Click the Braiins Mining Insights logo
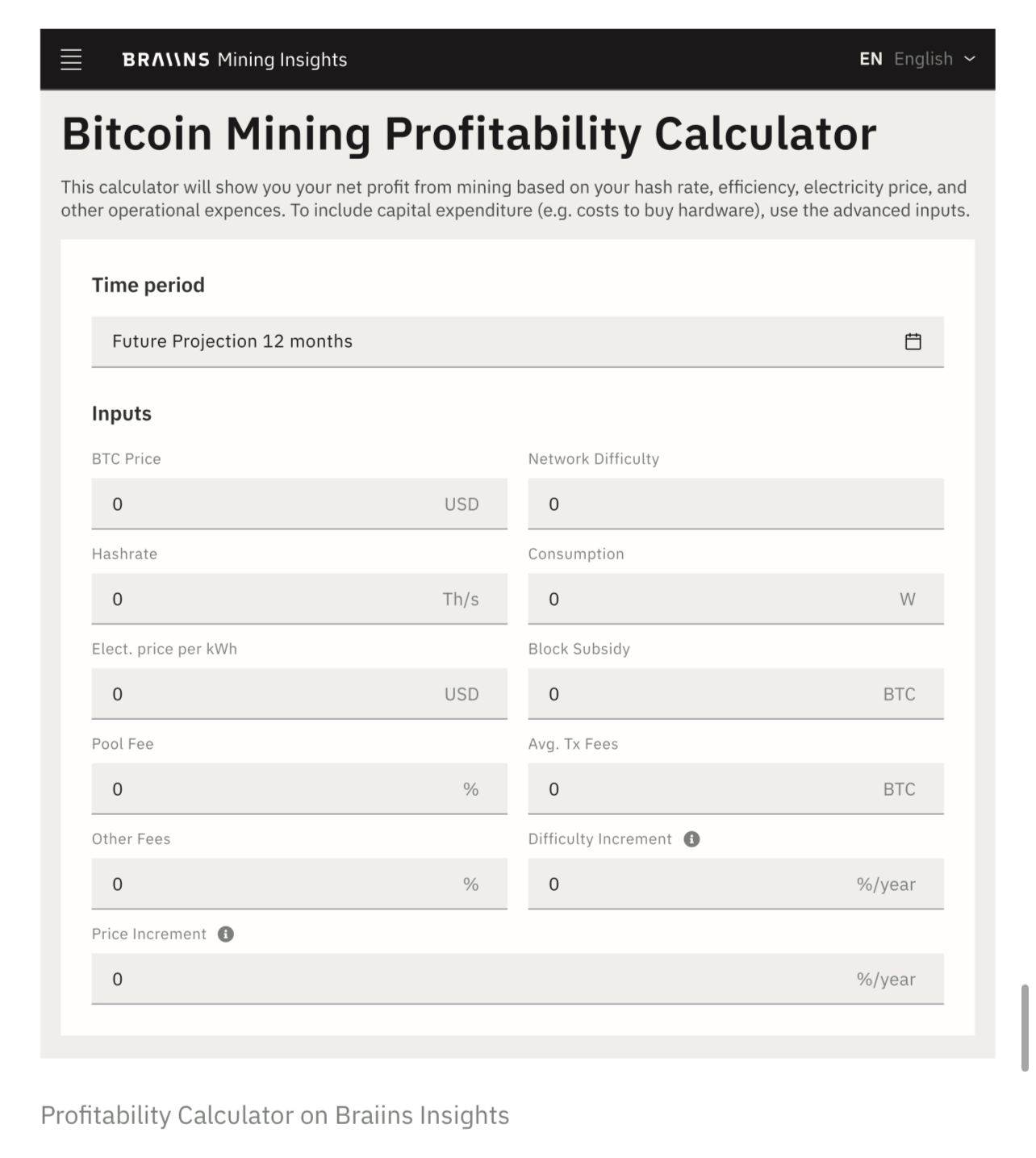1036x1158 pixels. click(x=234, y=60)
